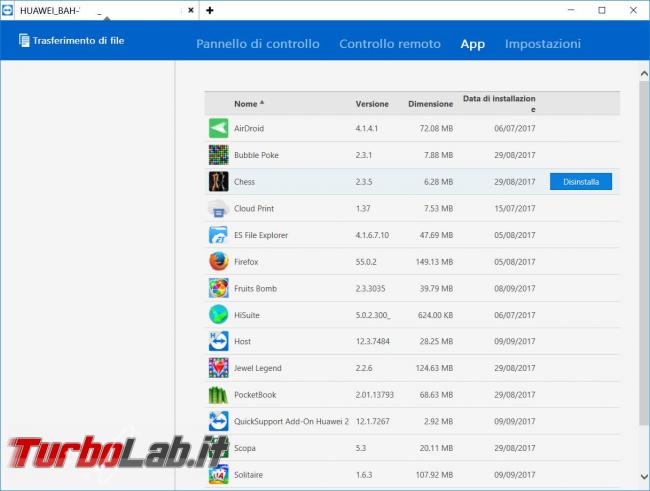Switch to Controllo remoto tab
Screen dimensions: 650x491
[390, 44]
